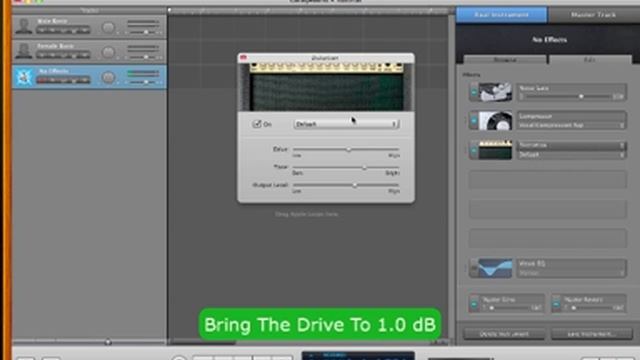Viewport: 640px width, 360px height.
Task: Open the Visual EQ preset dropdown
Action: point(571,273)
